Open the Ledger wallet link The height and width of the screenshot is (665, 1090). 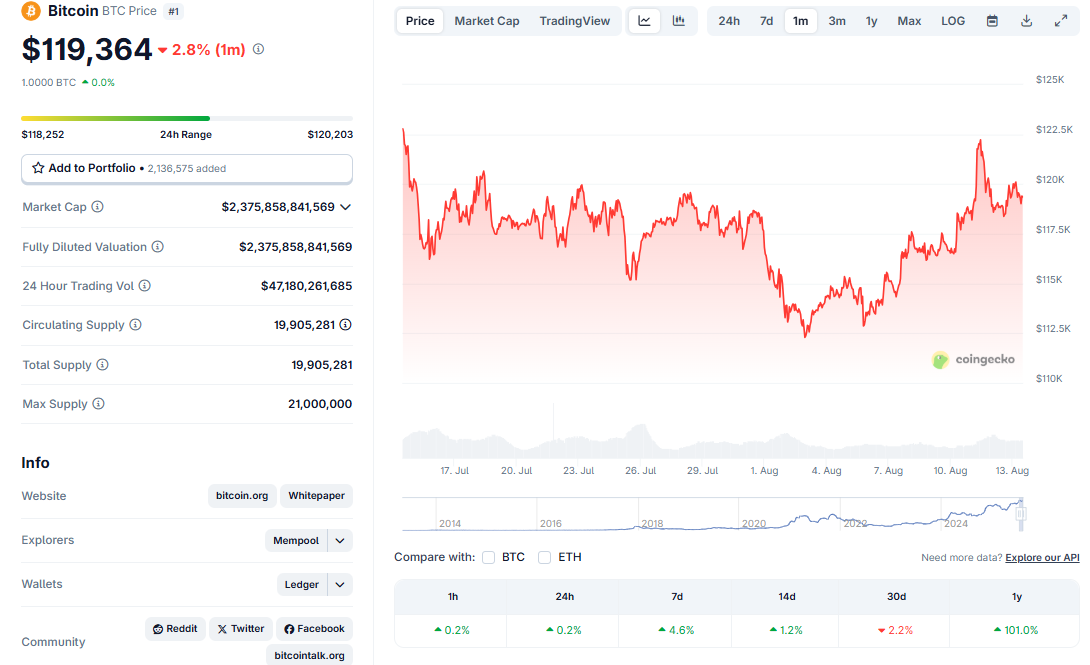click(302, 584)
